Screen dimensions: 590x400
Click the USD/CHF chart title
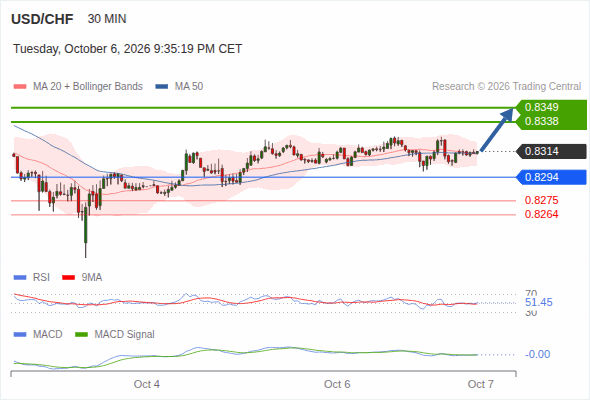(x=42, y=19)
